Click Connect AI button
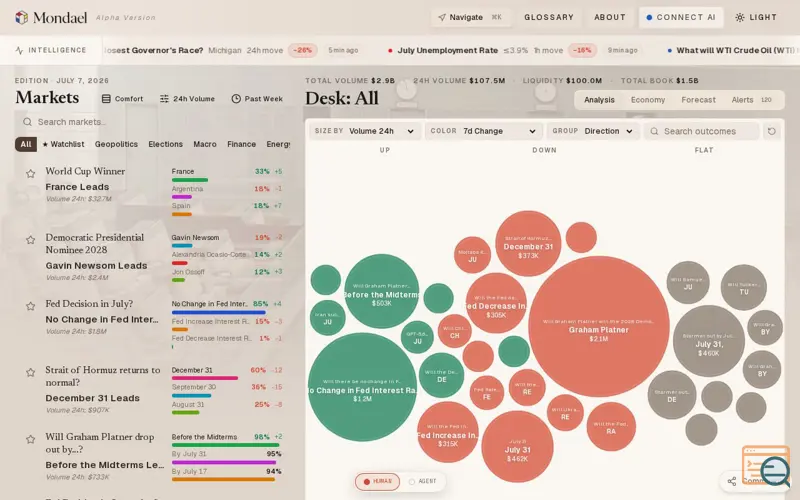The image size is (800, 500). (681, 17)
